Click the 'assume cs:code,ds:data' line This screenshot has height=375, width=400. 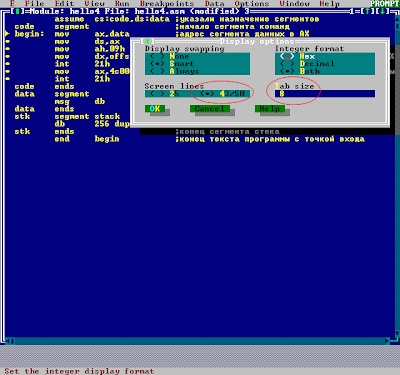[x=187, y=19]
